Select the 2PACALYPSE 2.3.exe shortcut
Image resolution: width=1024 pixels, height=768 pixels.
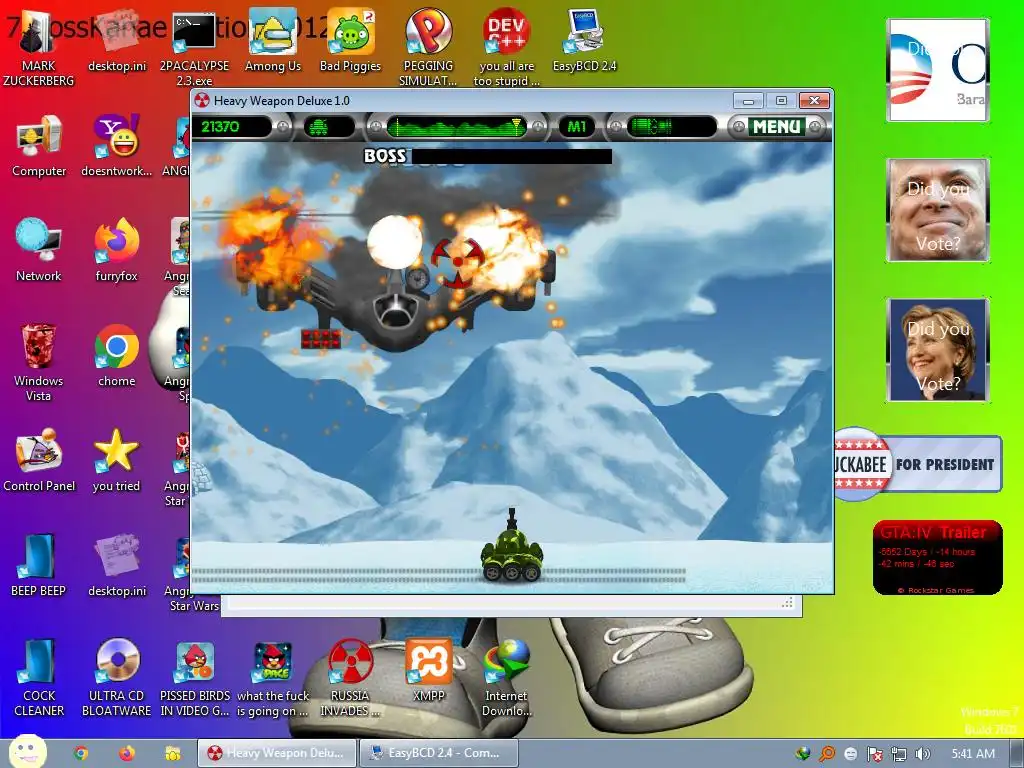[194, 47]
